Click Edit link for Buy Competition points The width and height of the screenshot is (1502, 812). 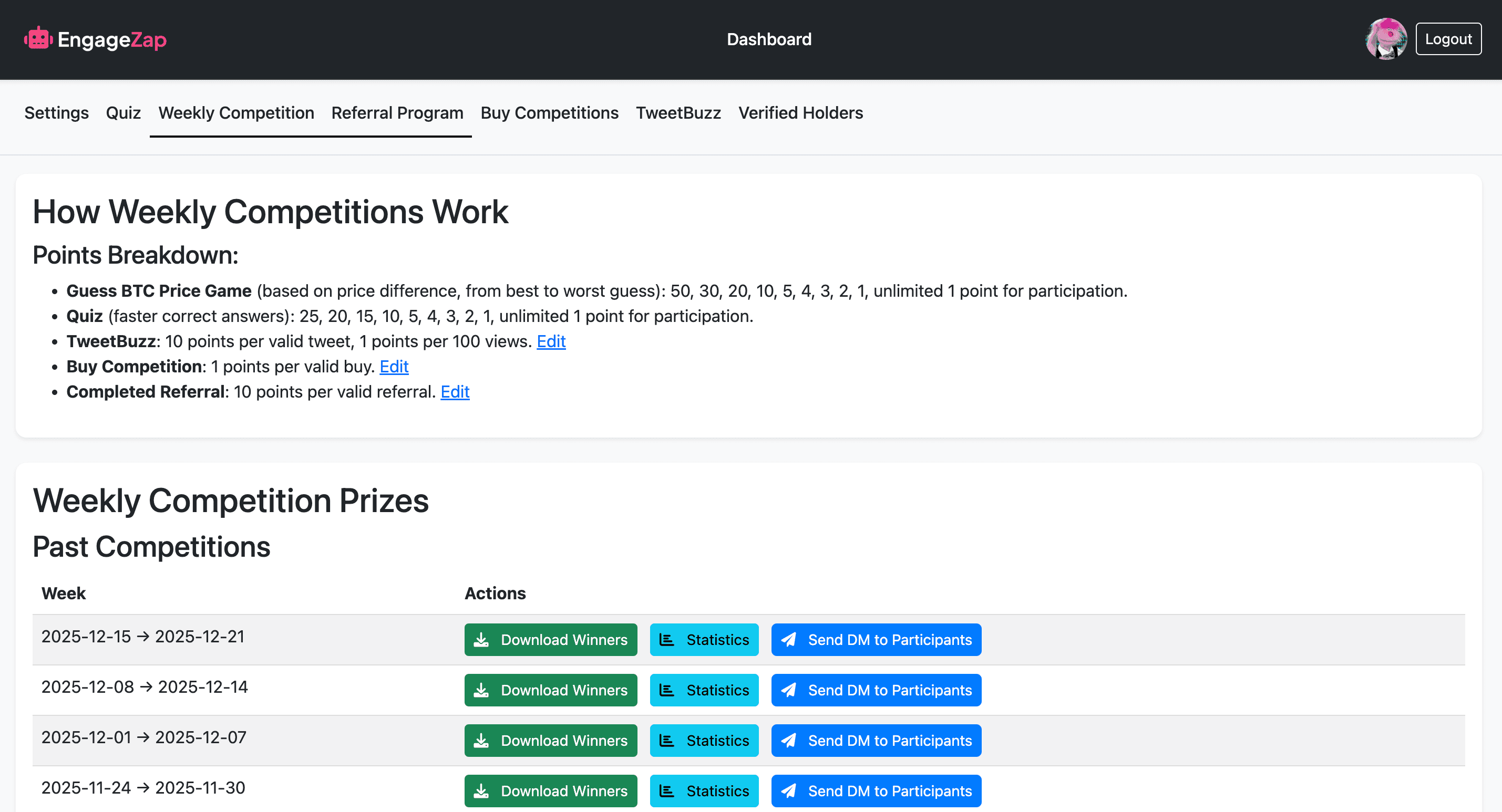pyautogui.click(x=394, y=367)
